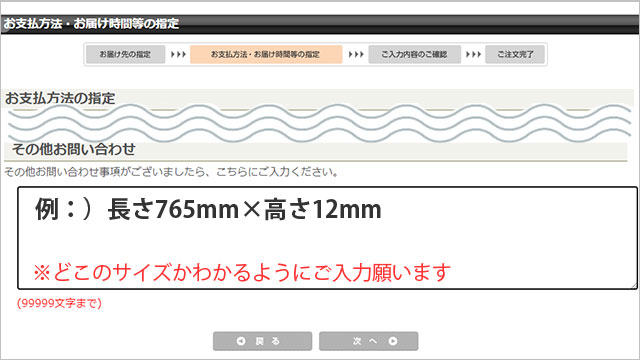Screen dimensions: 640x360
Task: Click the page title お支払方法・お届け時間等の指定
Action: (x=91, y=24)
